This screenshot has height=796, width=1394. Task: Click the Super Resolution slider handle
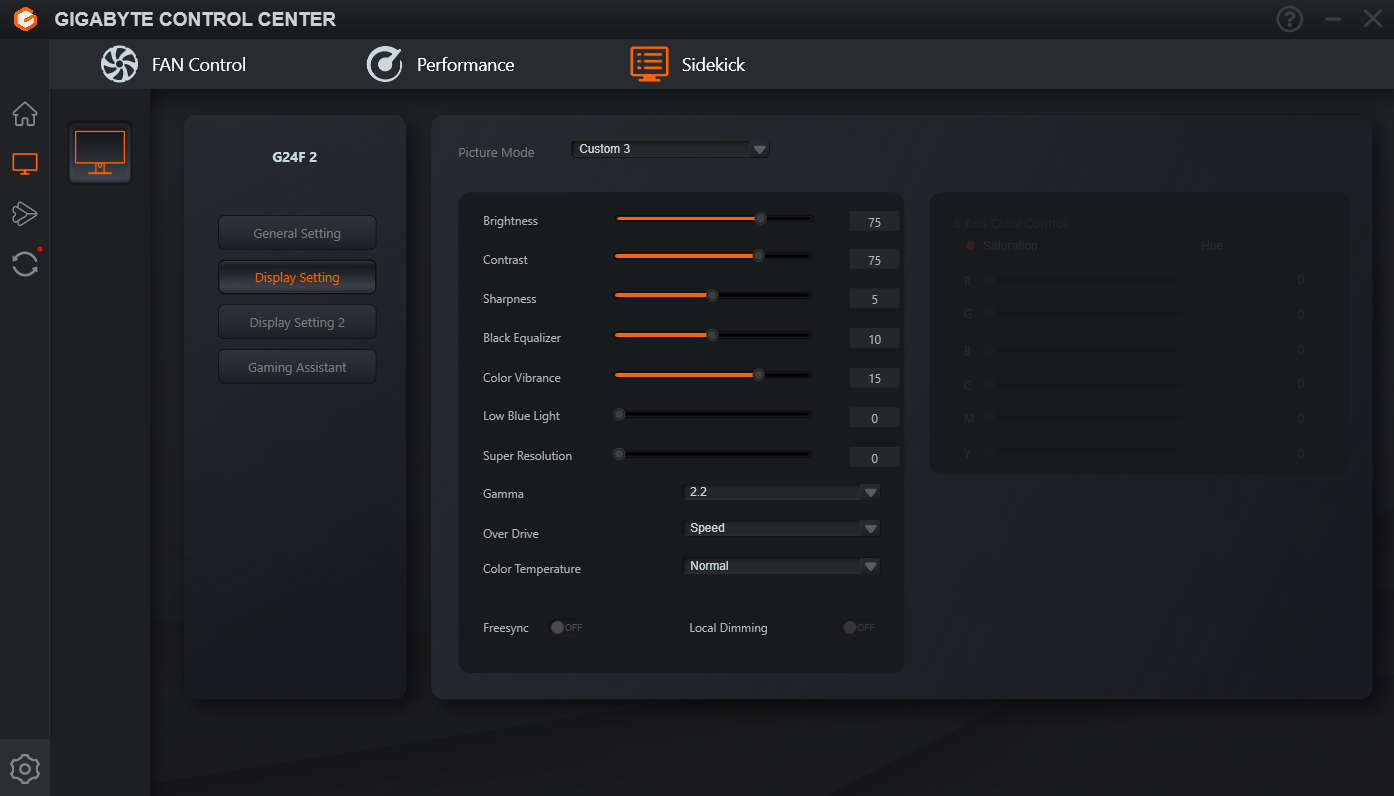[619, 453]
